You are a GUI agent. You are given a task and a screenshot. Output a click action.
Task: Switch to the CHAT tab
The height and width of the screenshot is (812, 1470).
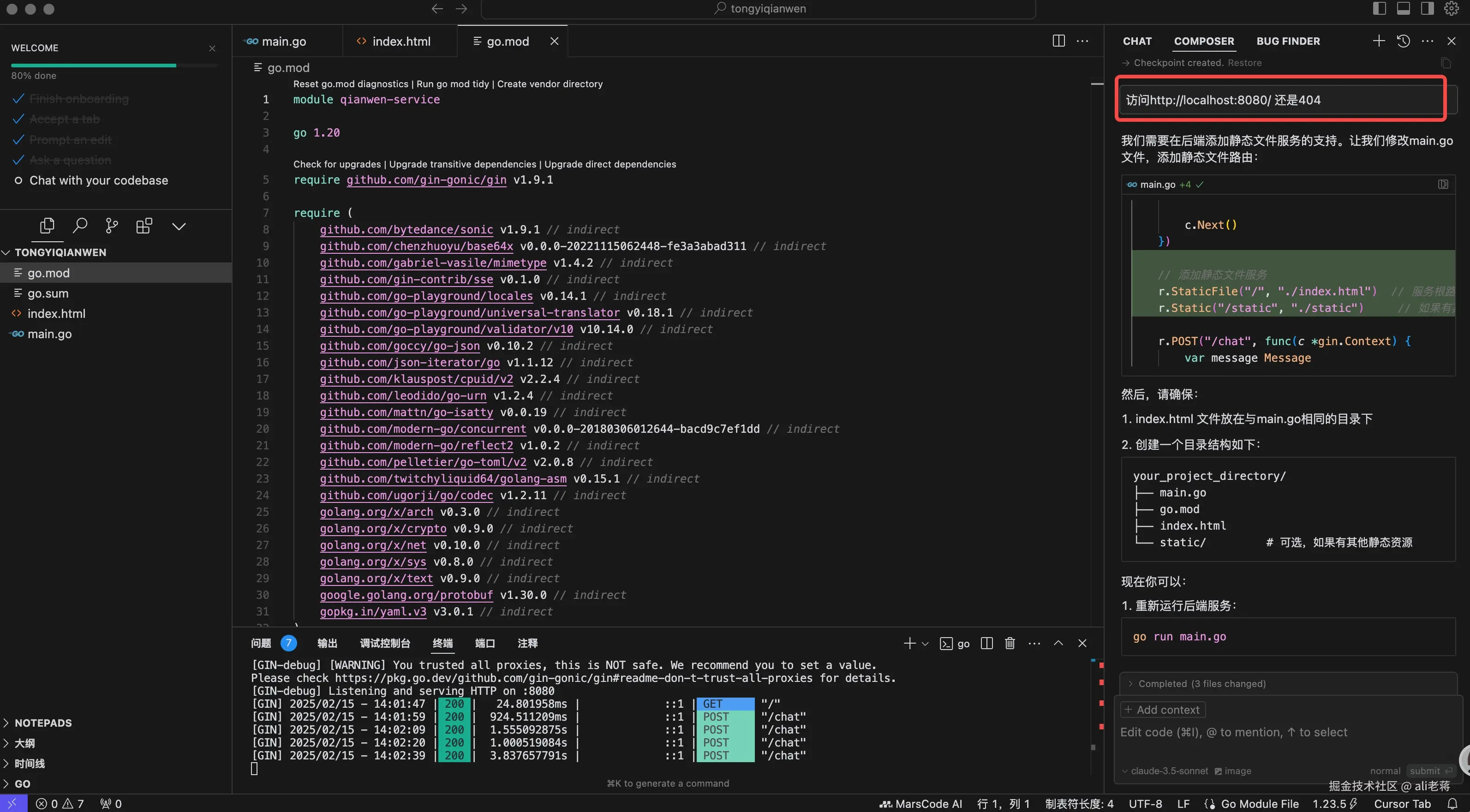pos(1137,41)
